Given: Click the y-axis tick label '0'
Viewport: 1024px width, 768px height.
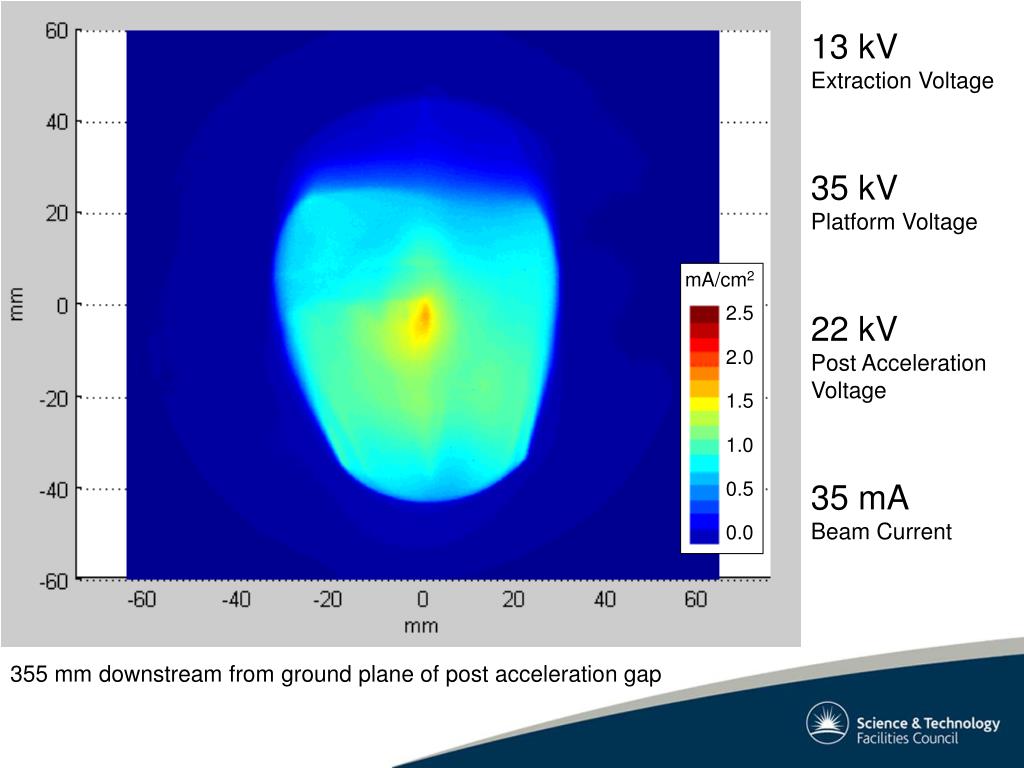Looking at the screenshot, I should 62,305.
